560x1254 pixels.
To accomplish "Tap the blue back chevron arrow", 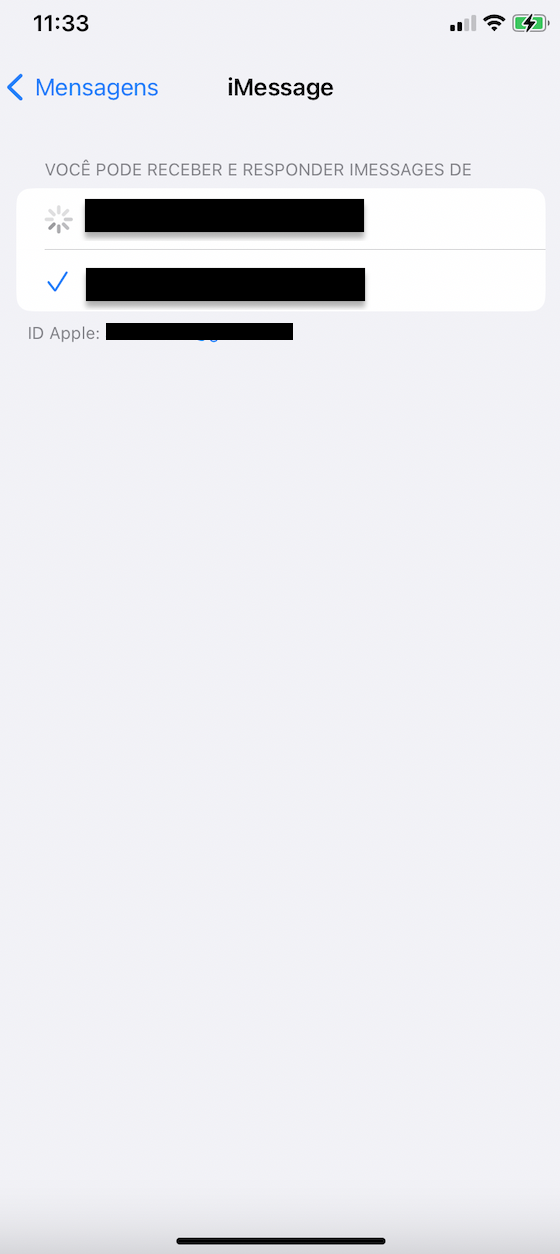I will pos(15,88).
